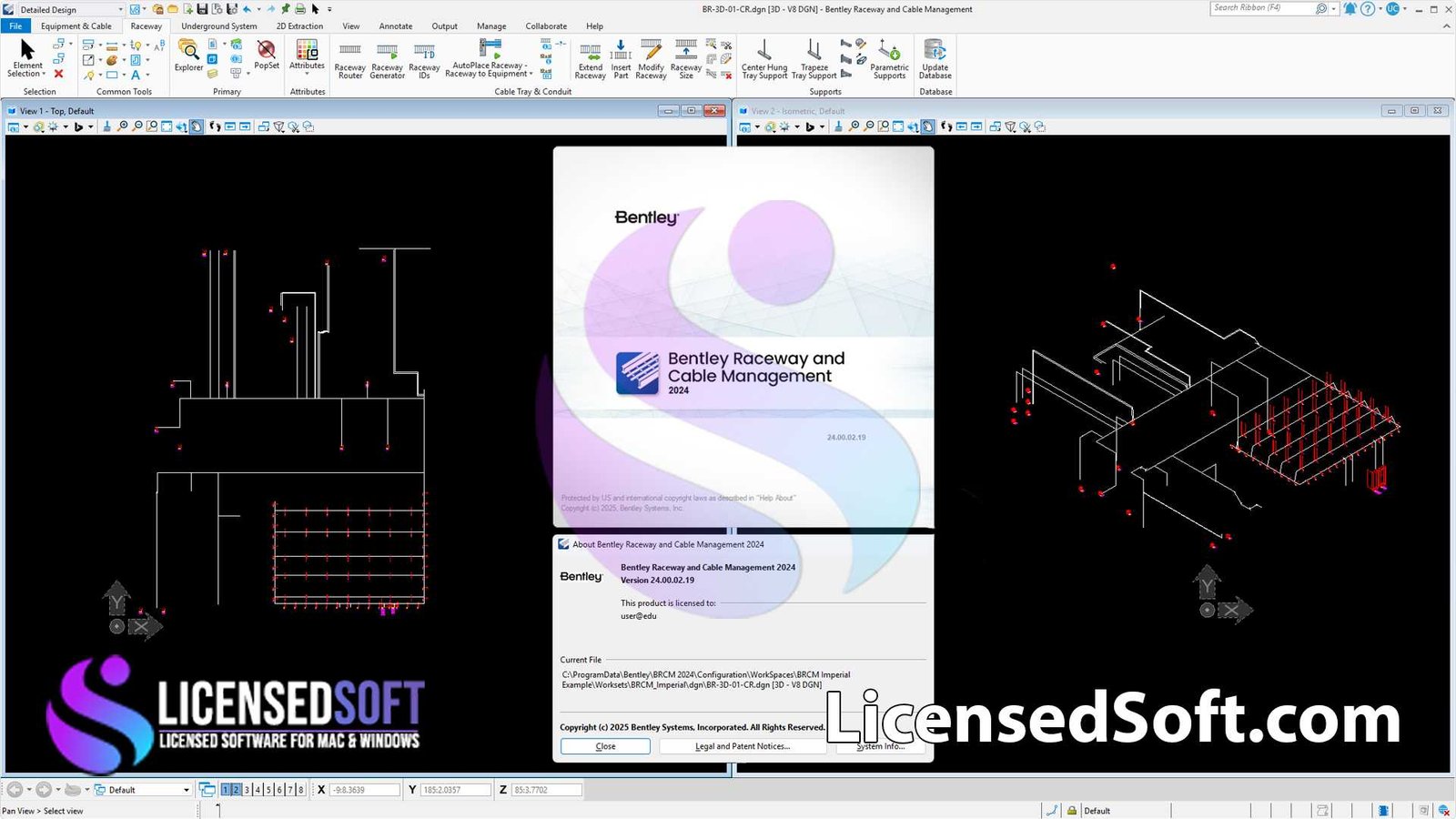Select the Insert Part tool
This screenshot has height=819, width=1456.
621,60
